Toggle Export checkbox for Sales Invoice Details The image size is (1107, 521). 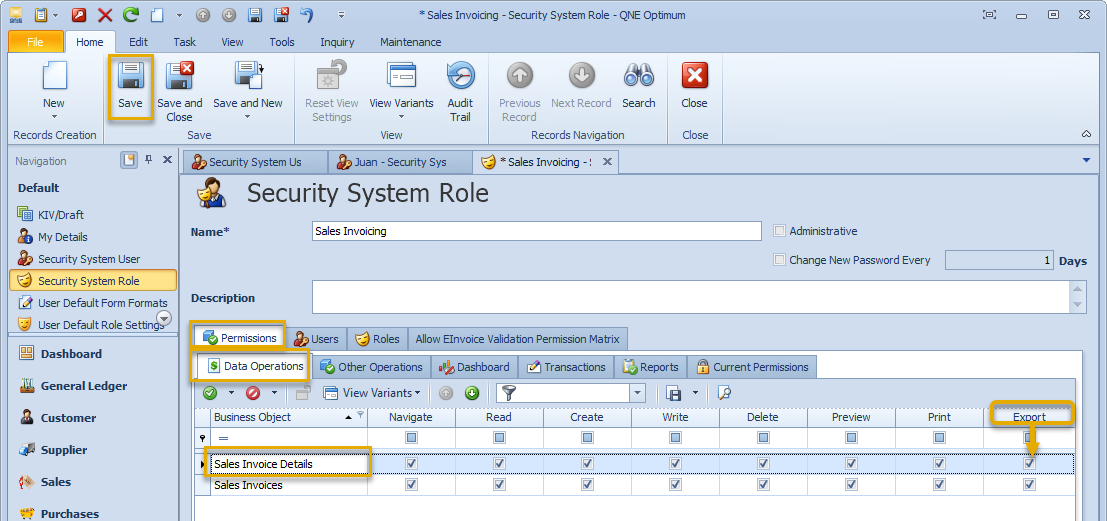point(1029,463)
